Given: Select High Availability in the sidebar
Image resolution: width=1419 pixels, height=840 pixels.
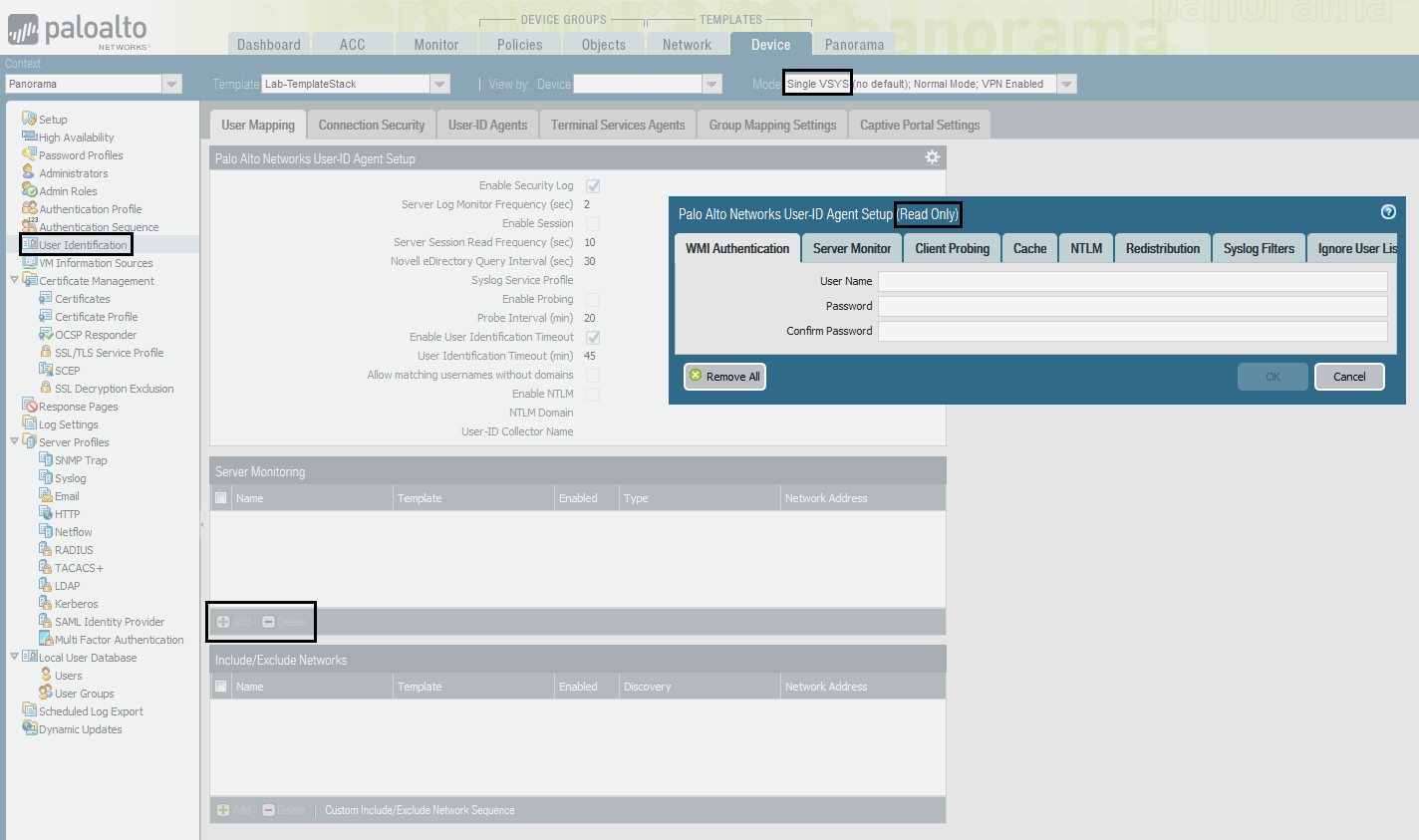Looking at the screenshot, I should coord(76,137).
